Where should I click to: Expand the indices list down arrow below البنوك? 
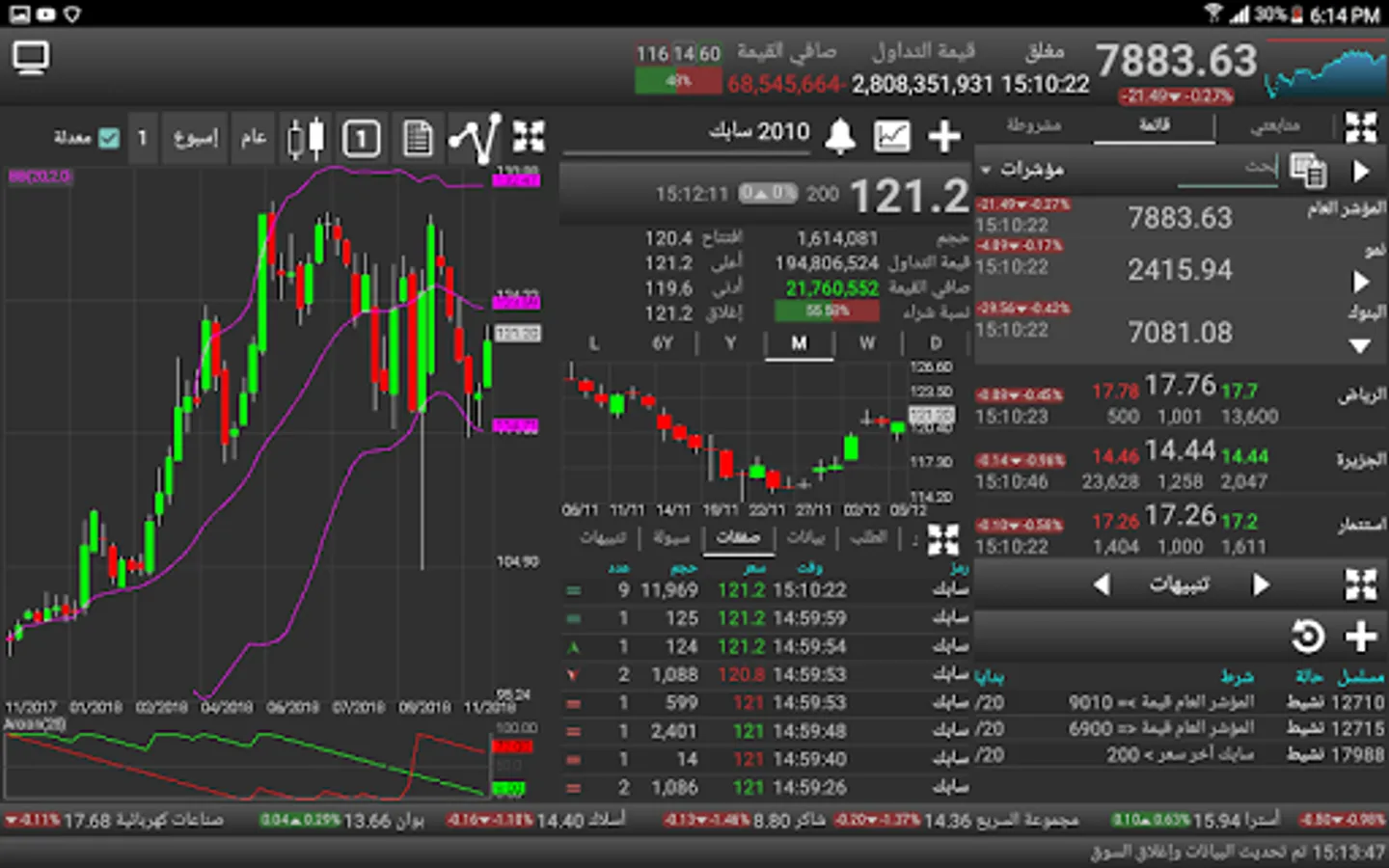pos(1360,345)
